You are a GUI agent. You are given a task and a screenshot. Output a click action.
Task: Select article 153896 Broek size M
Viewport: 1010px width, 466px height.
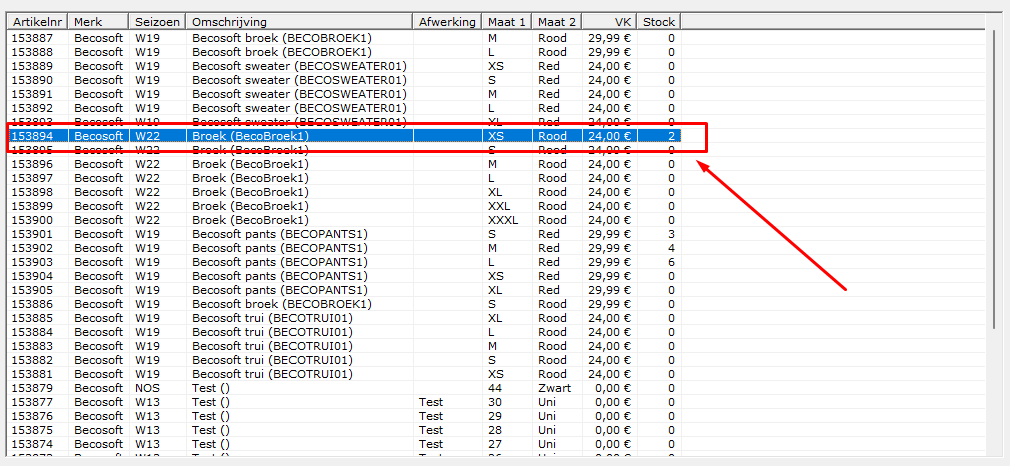344,164
